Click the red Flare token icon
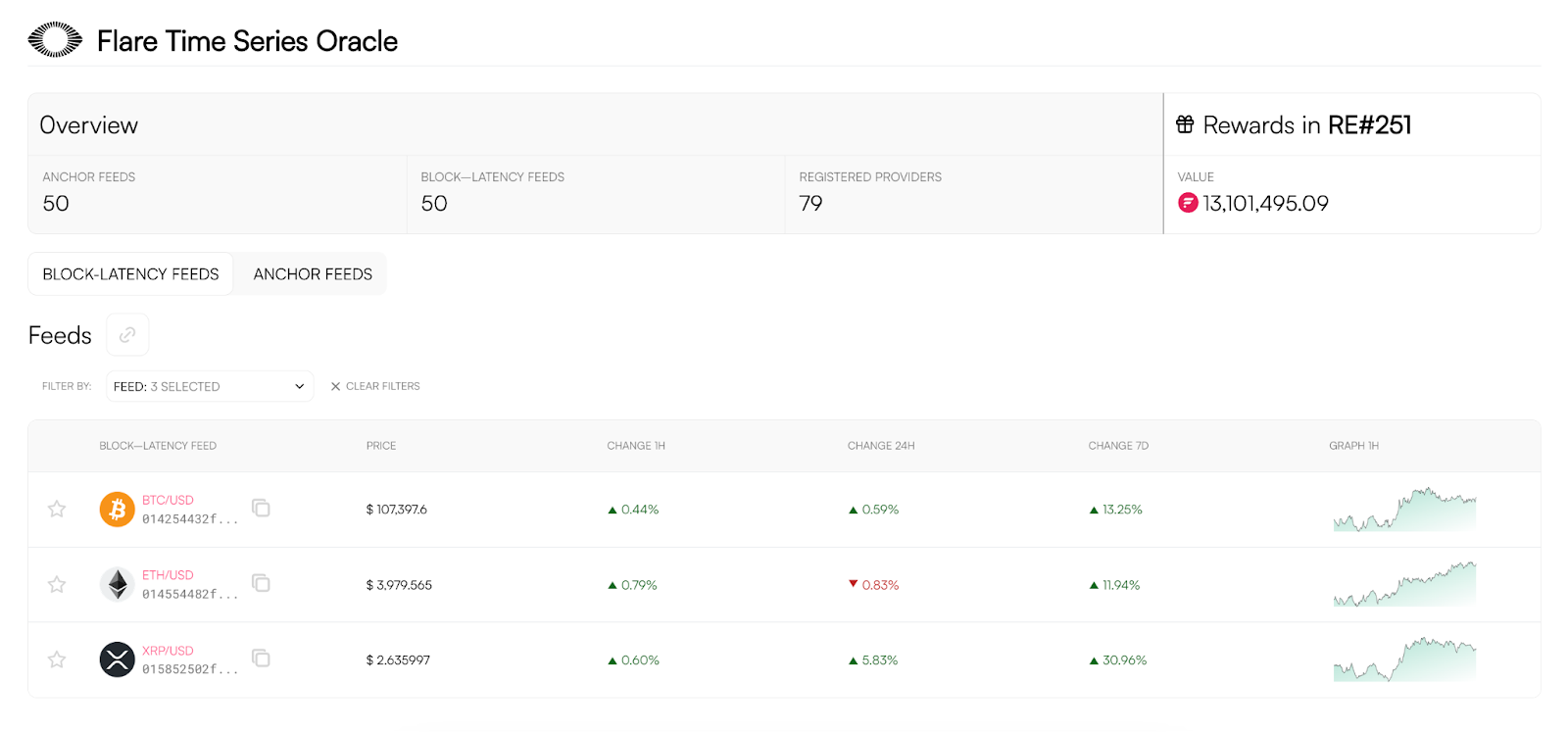 point(1188,203)
